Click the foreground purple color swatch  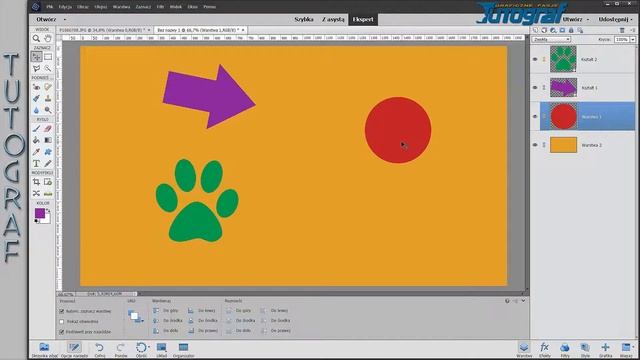click(40, 213)
